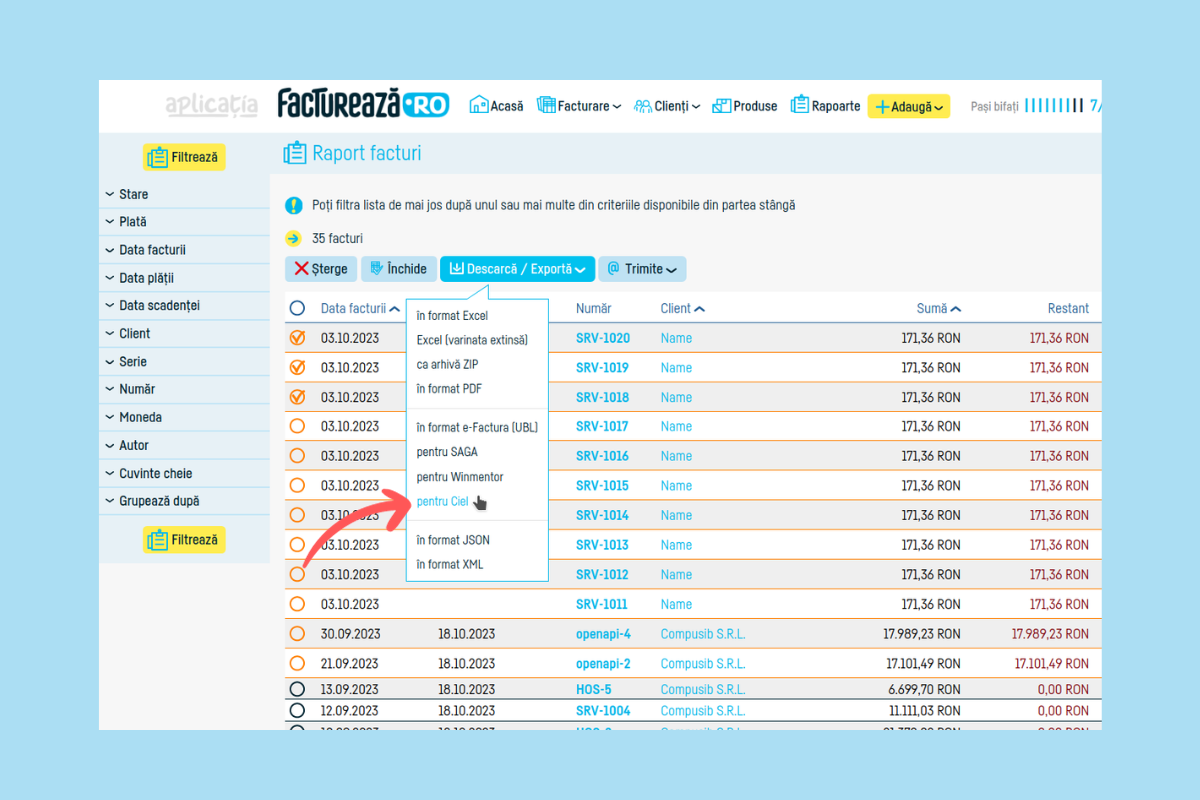1200x800 pixels.
Task: Click the Închide invoice icon
Action: [x=376, y=269]
